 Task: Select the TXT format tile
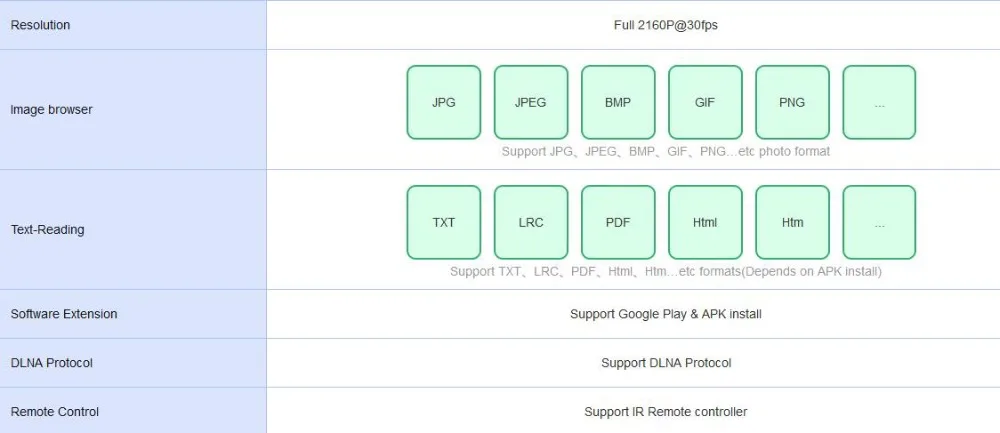coord(444,222)
